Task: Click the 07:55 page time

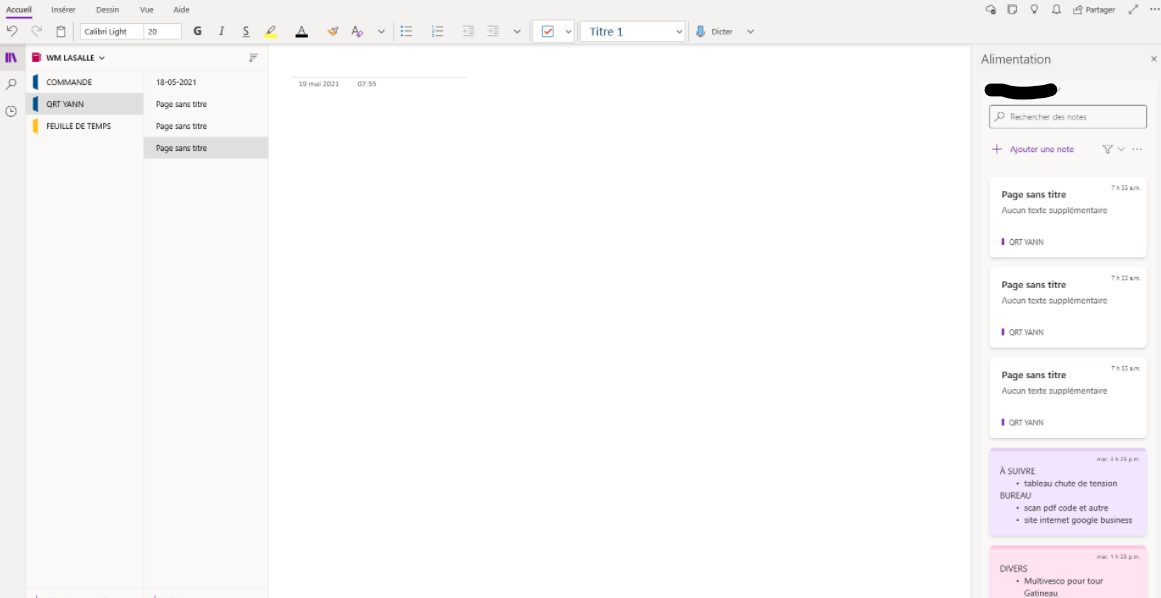Action: pos(367,84)
